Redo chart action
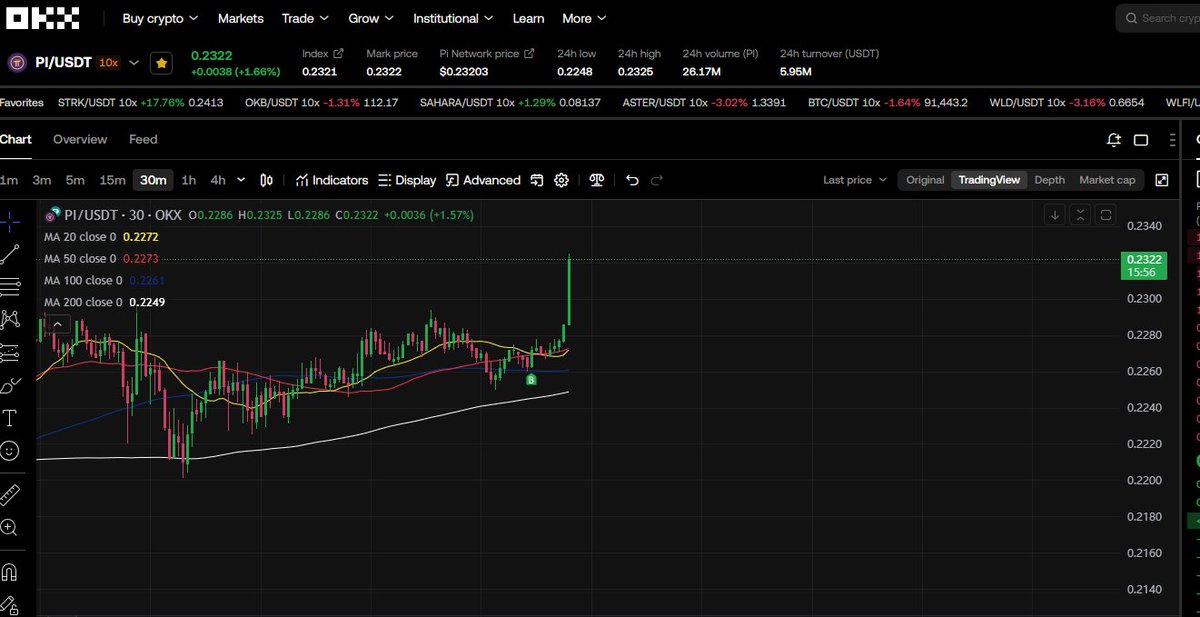The image size is (1200, 617). pyautogui.click(x=657, y=180)
